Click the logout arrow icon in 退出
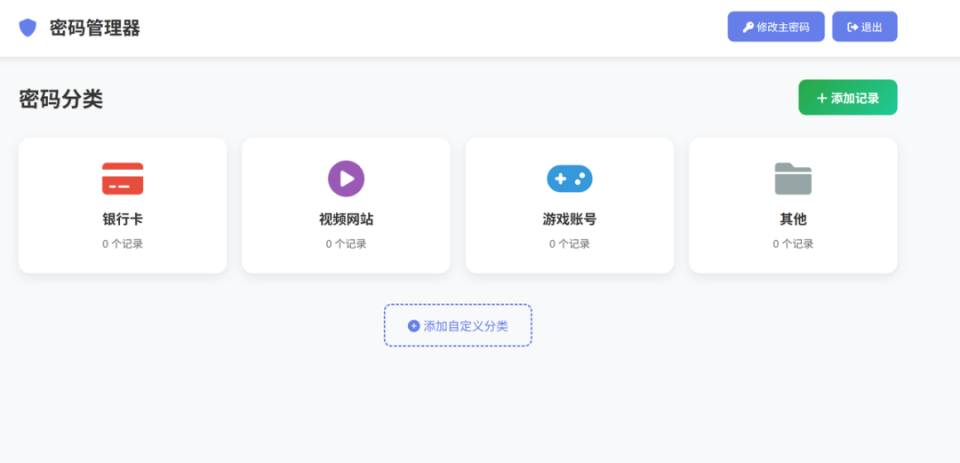960x463 pixels. coord(853,27)
